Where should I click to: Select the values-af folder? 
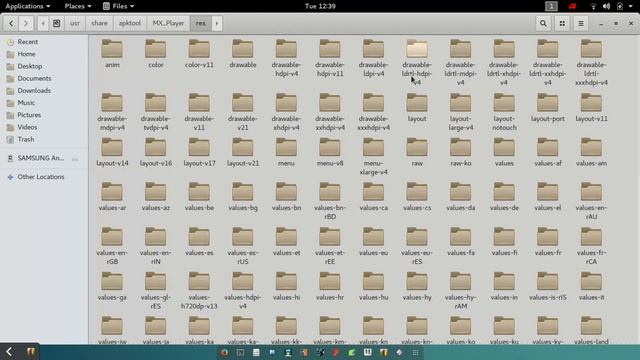click(x=548, y=152)
